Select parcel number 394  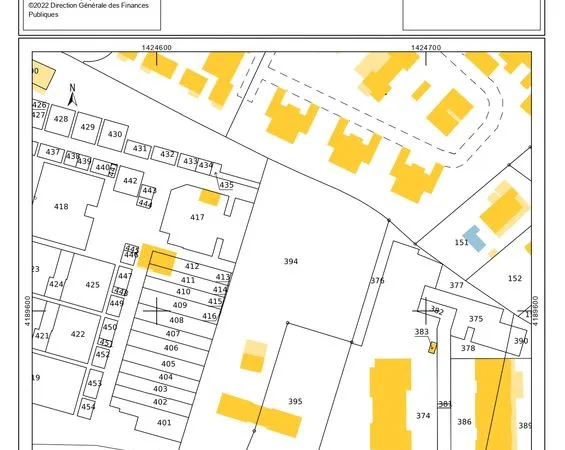tap(291, 261)
